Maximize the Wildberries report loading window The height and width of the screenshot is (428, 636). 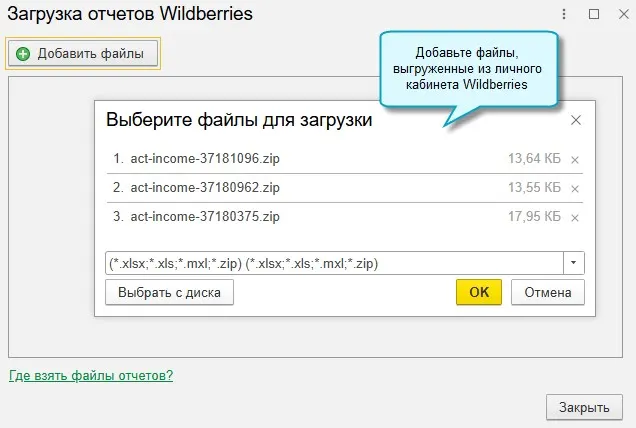(x=594, y=14)
